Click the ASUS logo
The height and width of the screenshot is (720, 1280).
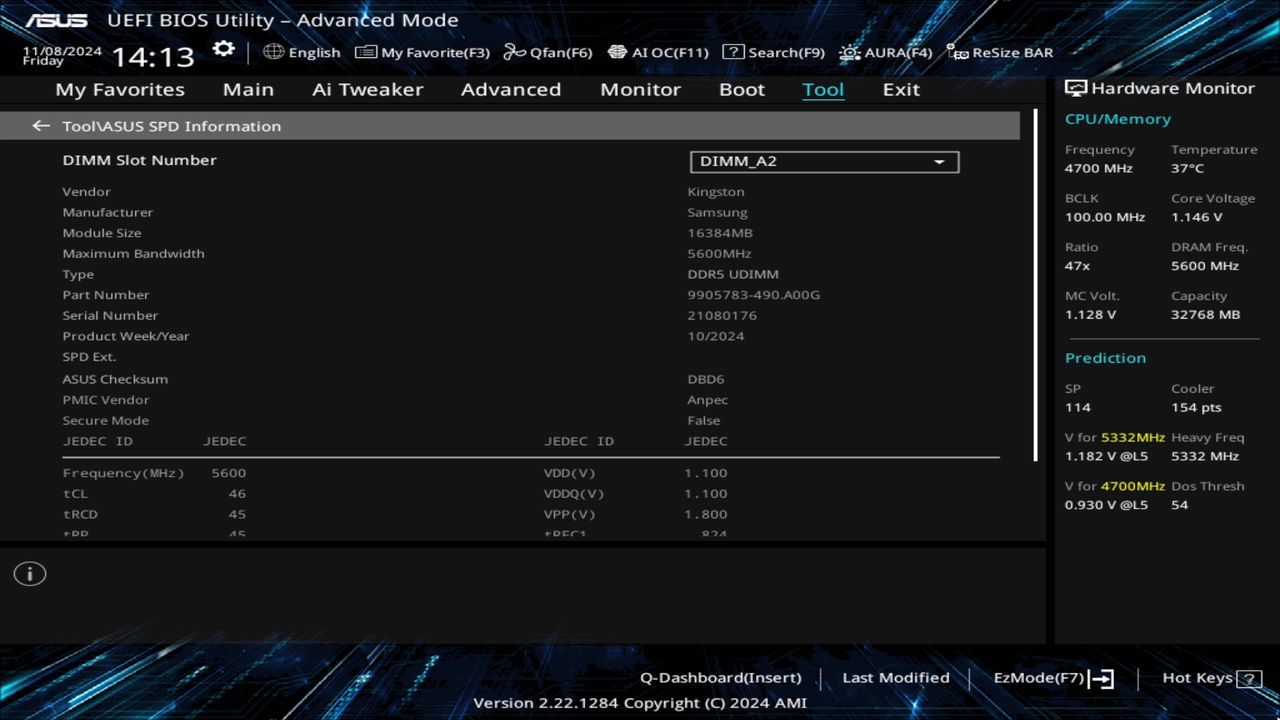(x=56, y=20)
